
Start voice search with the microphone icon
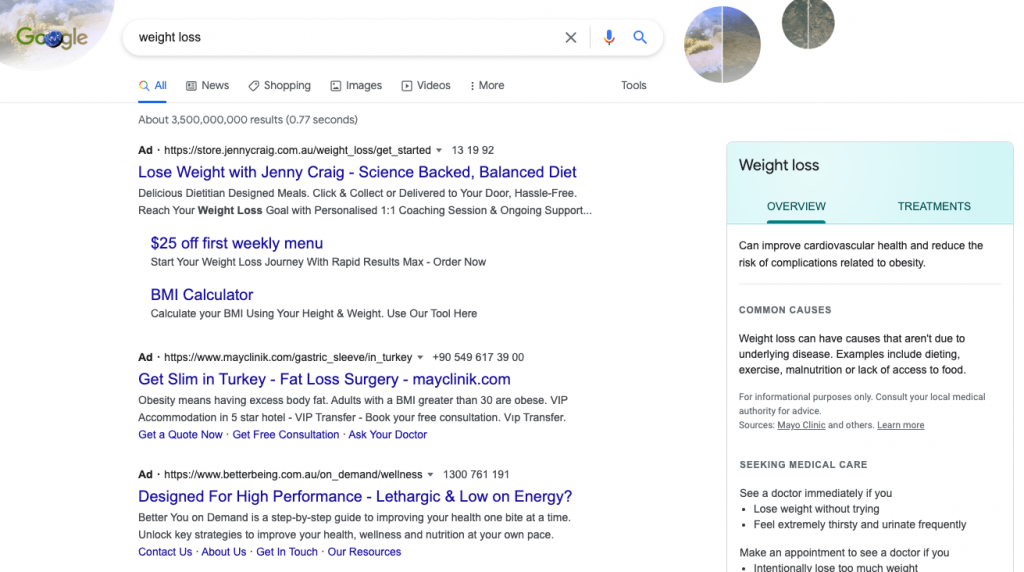click(609, 37)
